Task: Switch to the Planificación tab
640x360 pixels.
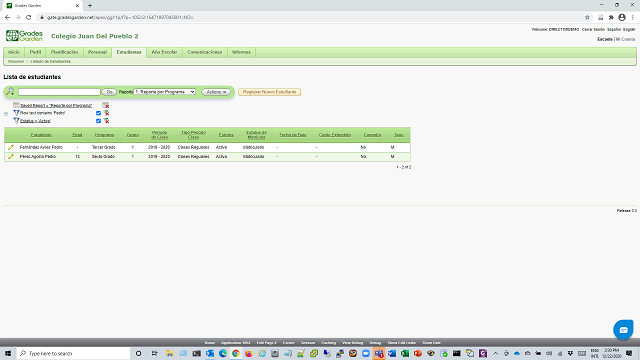Action: (64, 52)
